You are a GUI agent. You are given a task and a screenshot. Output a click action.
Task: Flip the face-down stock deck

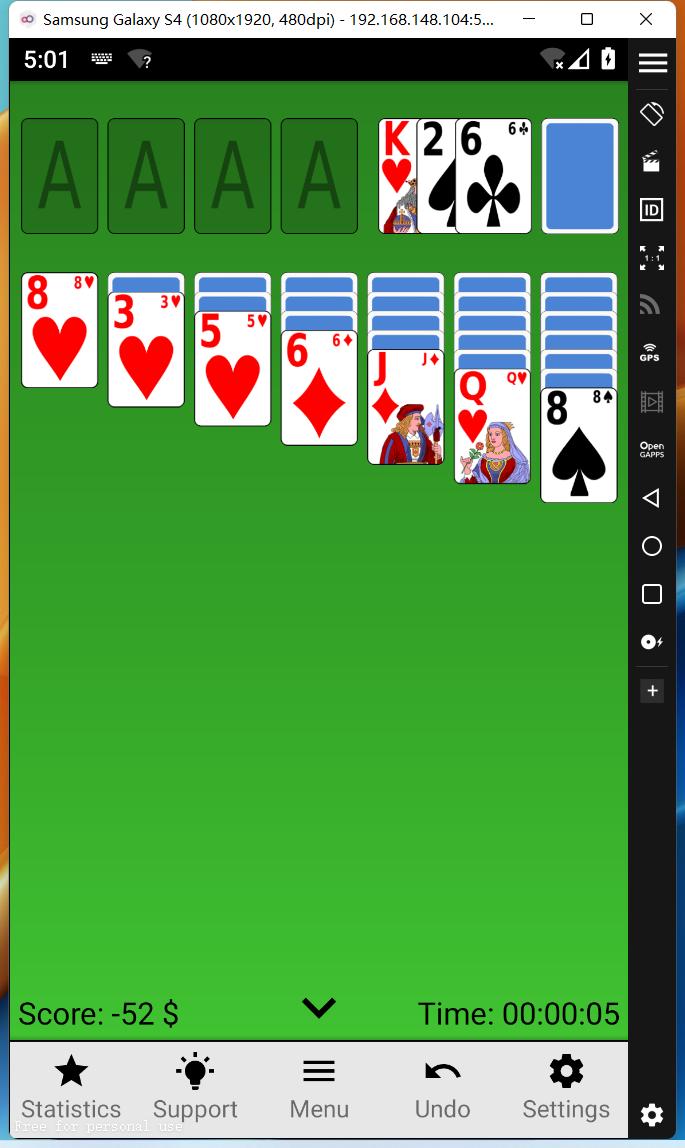point(580,176)
